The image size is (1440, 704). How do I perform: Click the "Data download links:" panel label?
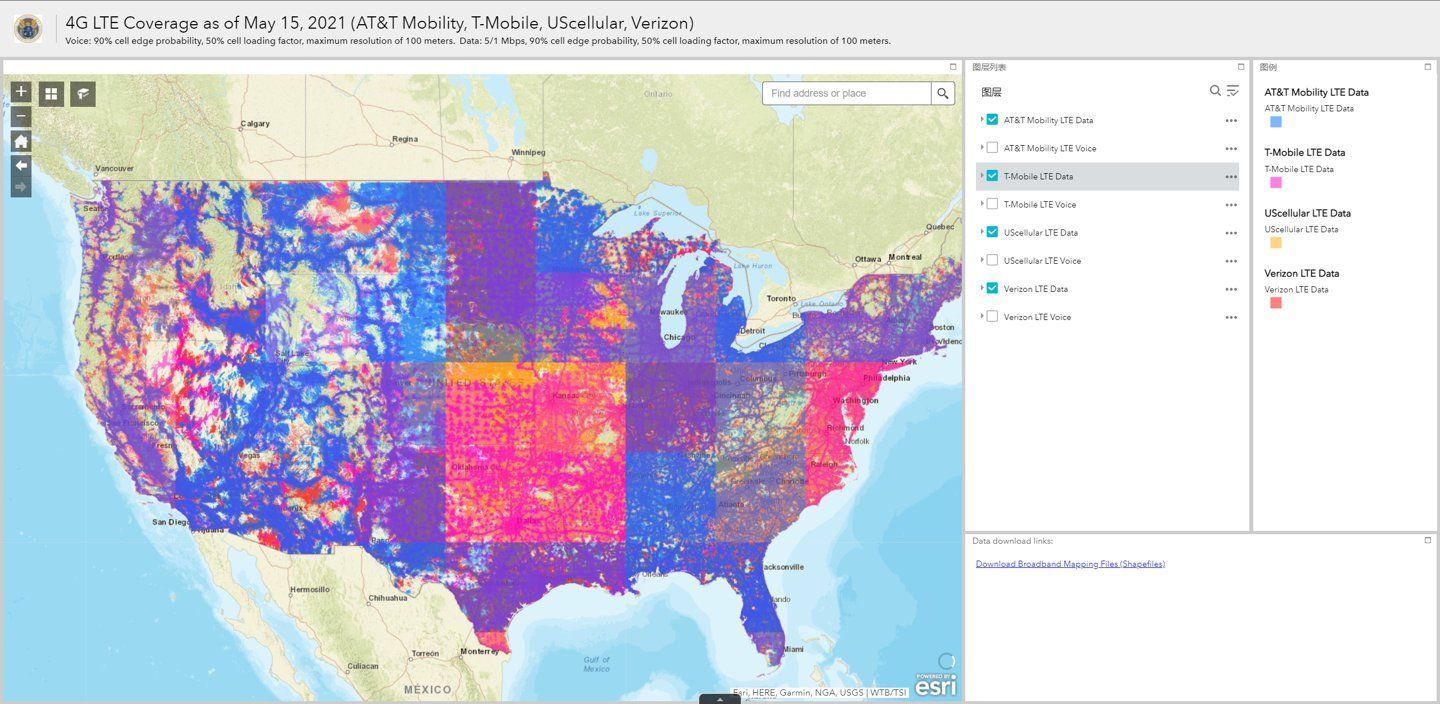click(x=1012, y=541)
